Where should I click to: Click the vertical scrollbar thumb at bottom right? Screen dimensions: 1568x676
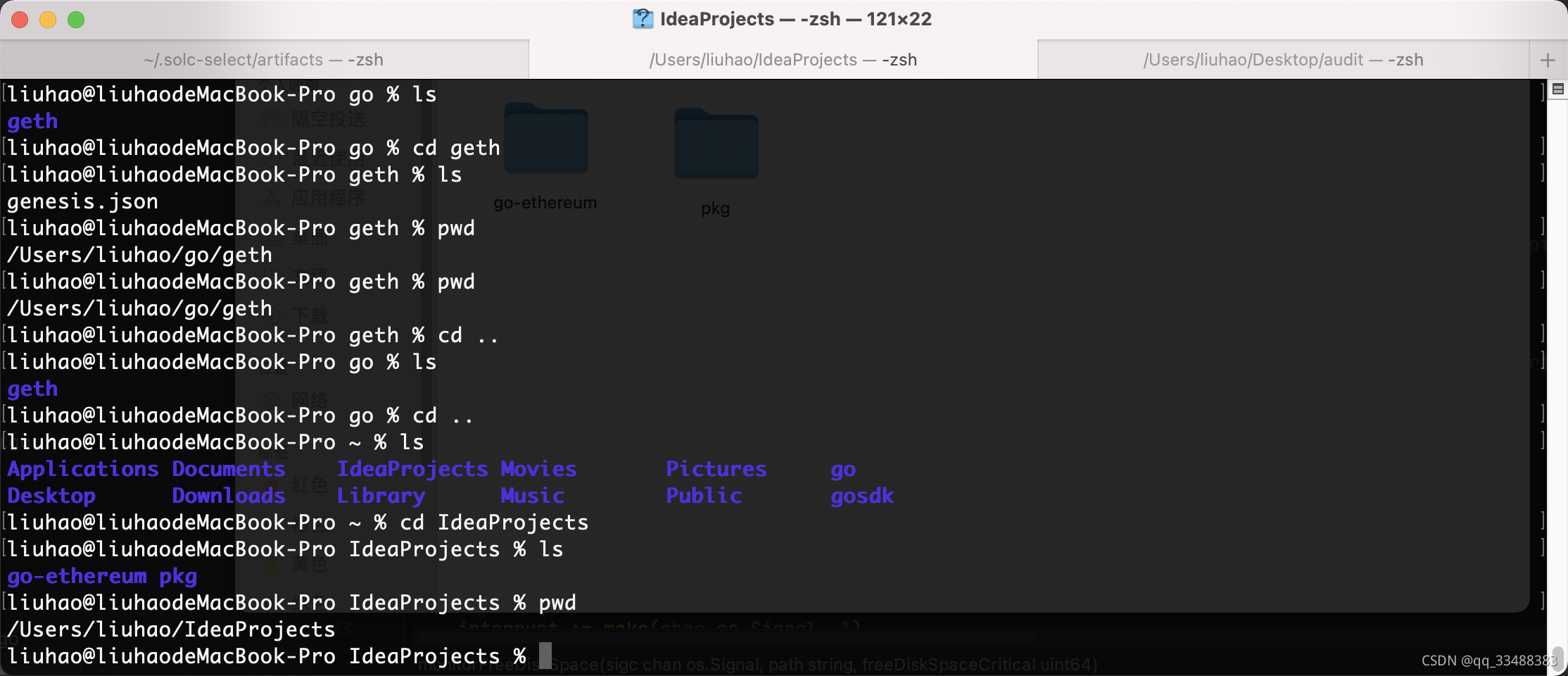pos(1558,660)
